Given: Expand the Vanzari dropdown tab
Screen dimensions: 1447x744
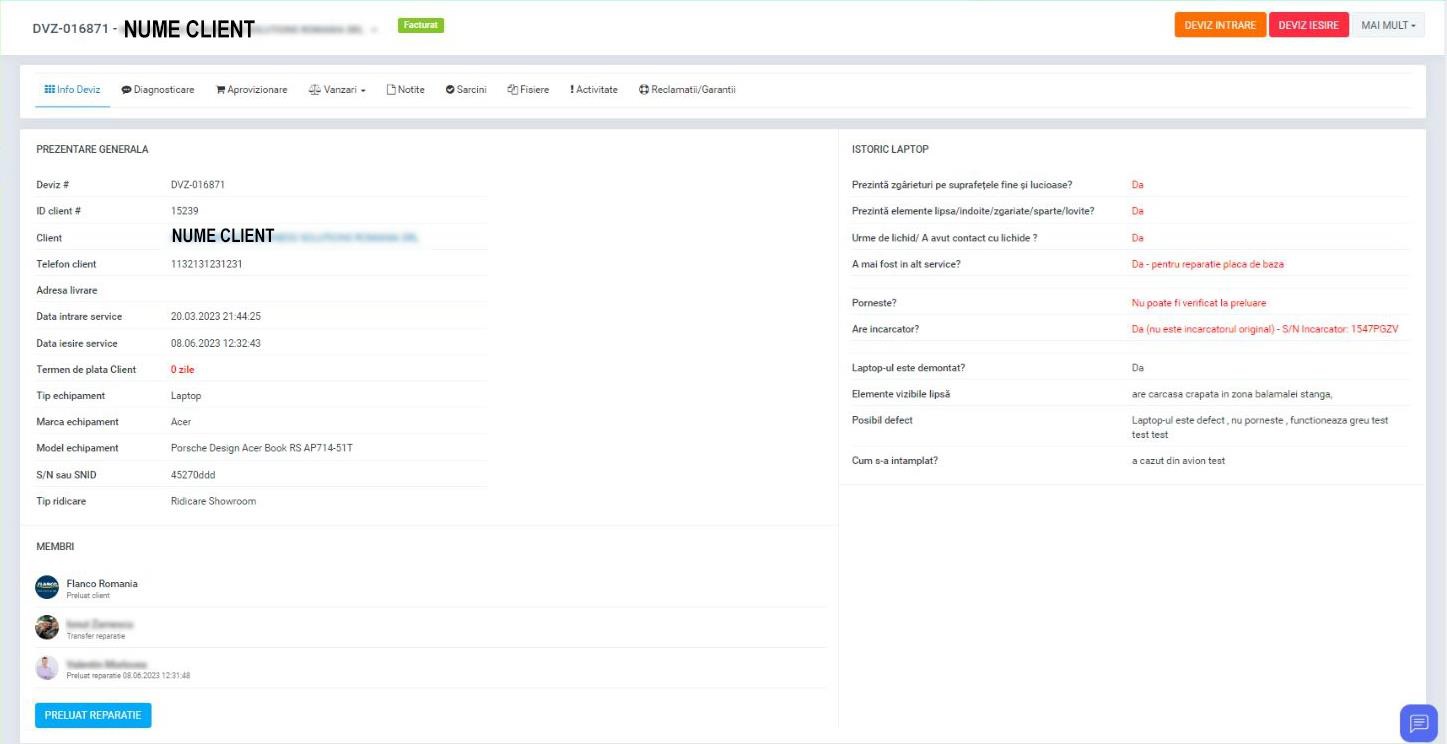Looking at the screenshot, I should [337, 90].
